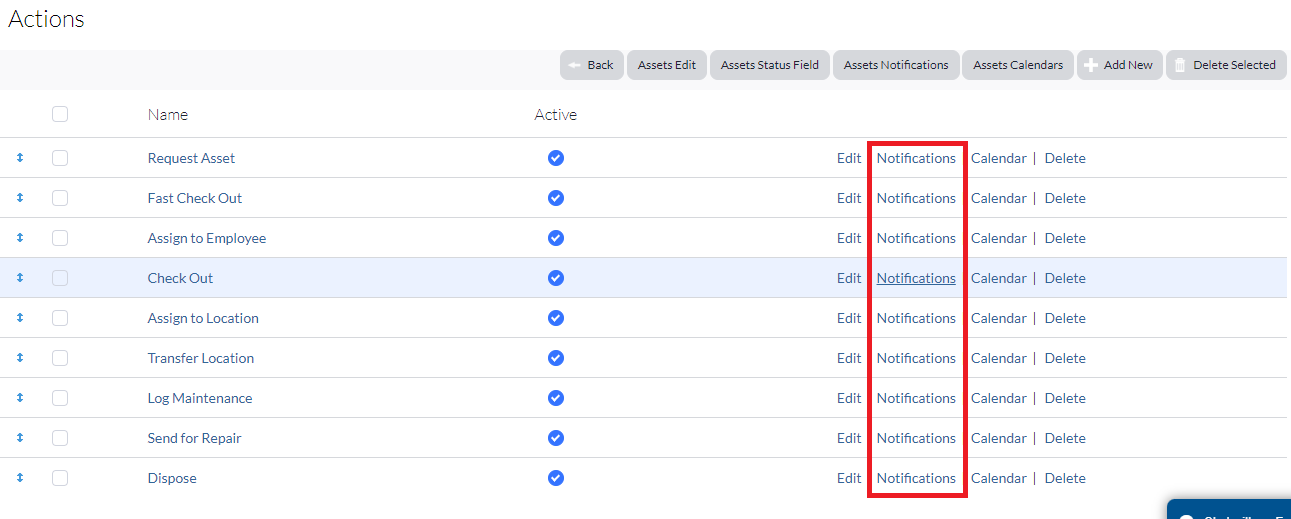Click the Request Asset name
Viewport: 1291px width, 519px height.
pyautogui.click(x=191, y=158)
